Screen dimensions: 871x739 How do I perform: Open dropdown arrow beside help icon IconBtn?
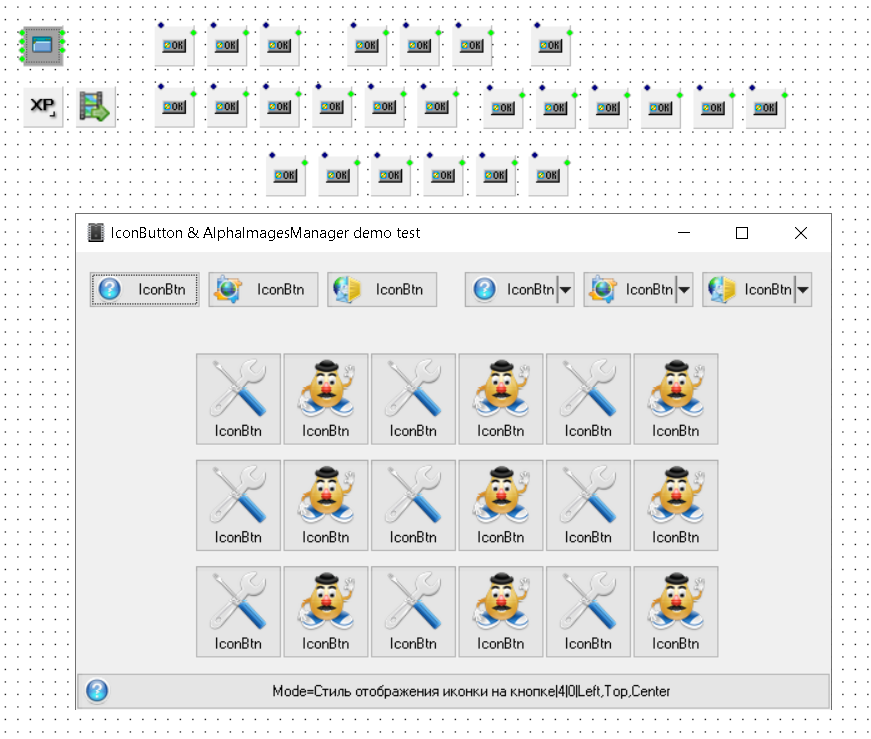(x=565, y=290)
